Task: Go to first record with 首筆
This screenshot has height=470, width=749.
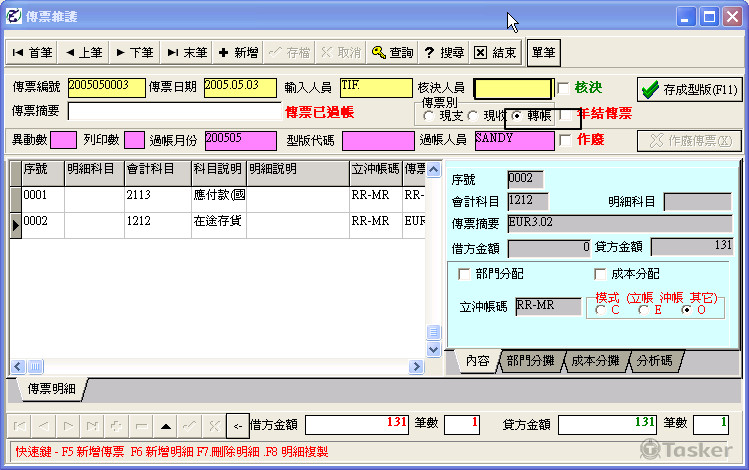Action: pos(32,53)
